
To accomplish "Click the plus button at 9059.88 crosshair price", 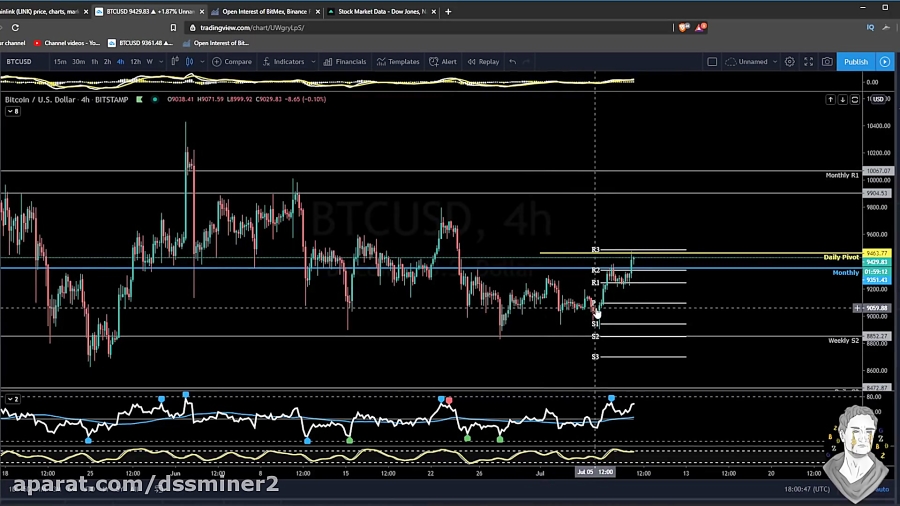I will click(857, 308).
